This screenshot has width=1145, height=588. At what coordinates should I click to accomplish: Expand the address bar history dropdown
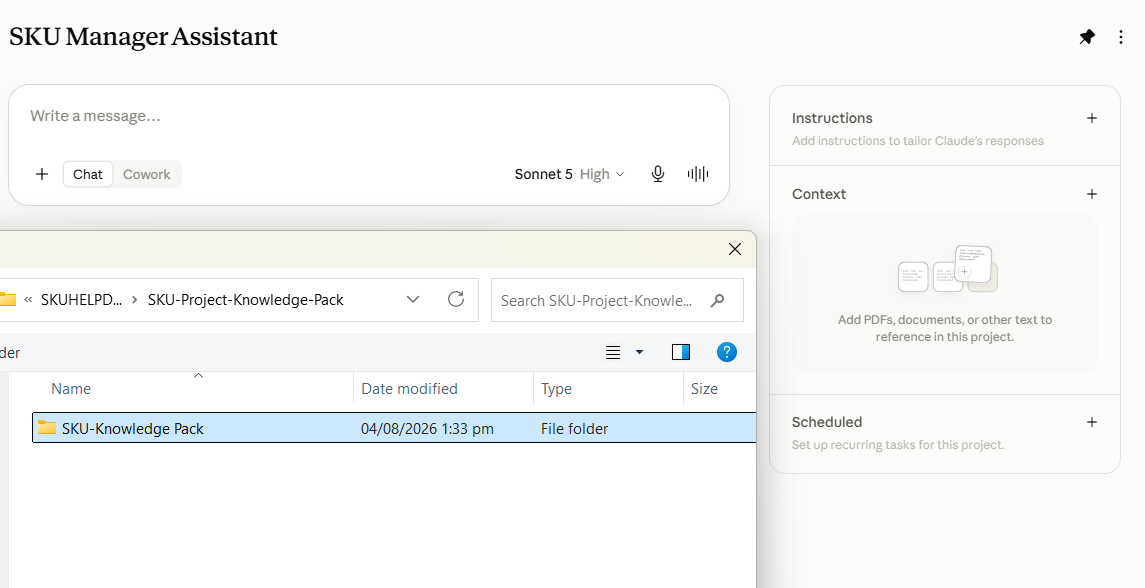(x=413, y=299)
